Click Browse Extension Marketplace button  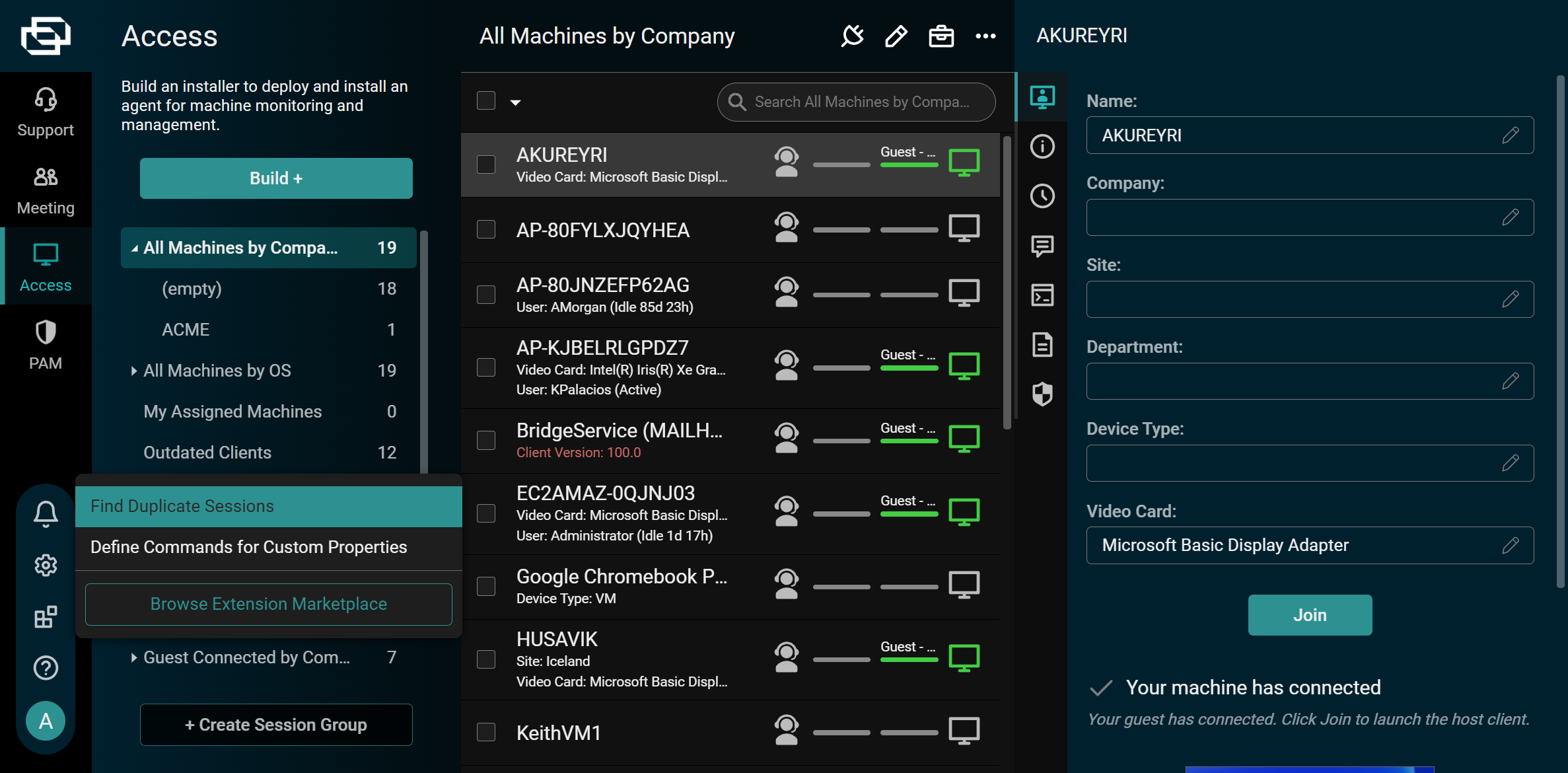click(268, 604)
